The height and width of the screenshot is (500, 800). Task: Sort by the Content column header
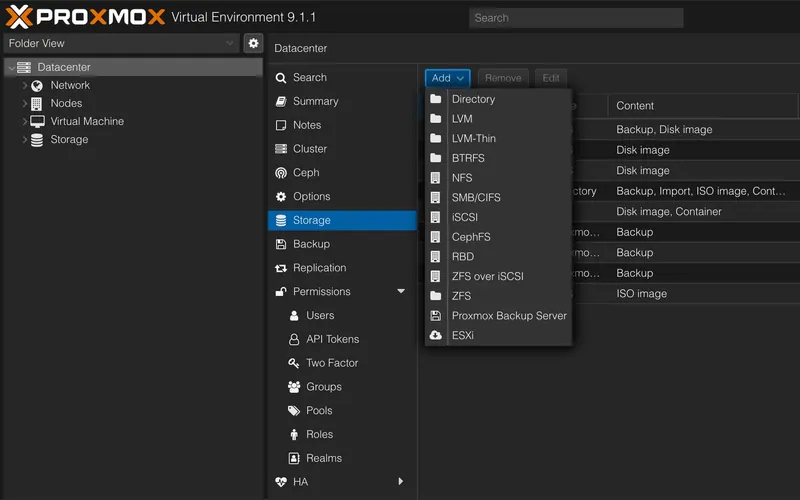tap(703, 106)
